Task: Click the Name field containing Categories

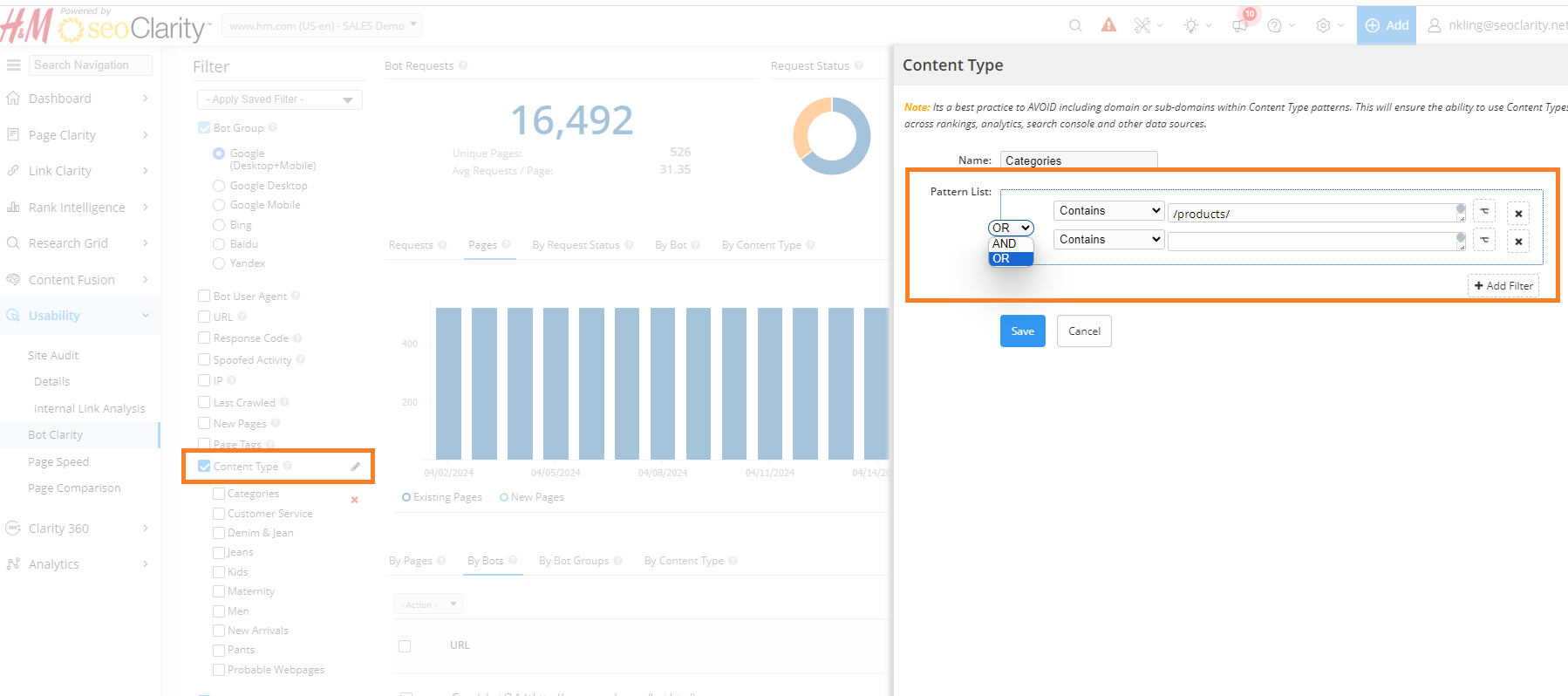Action: tap(1078, 160)
